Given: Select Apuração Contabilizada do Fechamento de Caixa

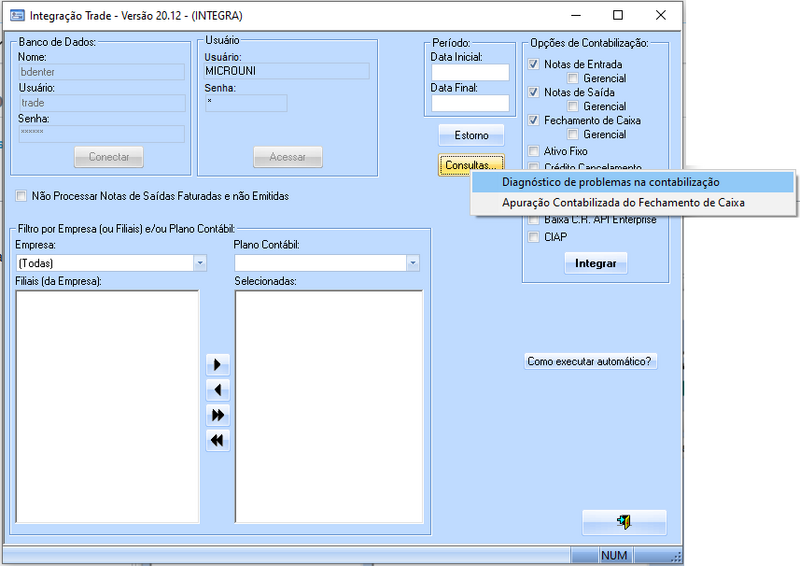Looking at the screenshot, I should pyautogui.click(x=633, y=203).
